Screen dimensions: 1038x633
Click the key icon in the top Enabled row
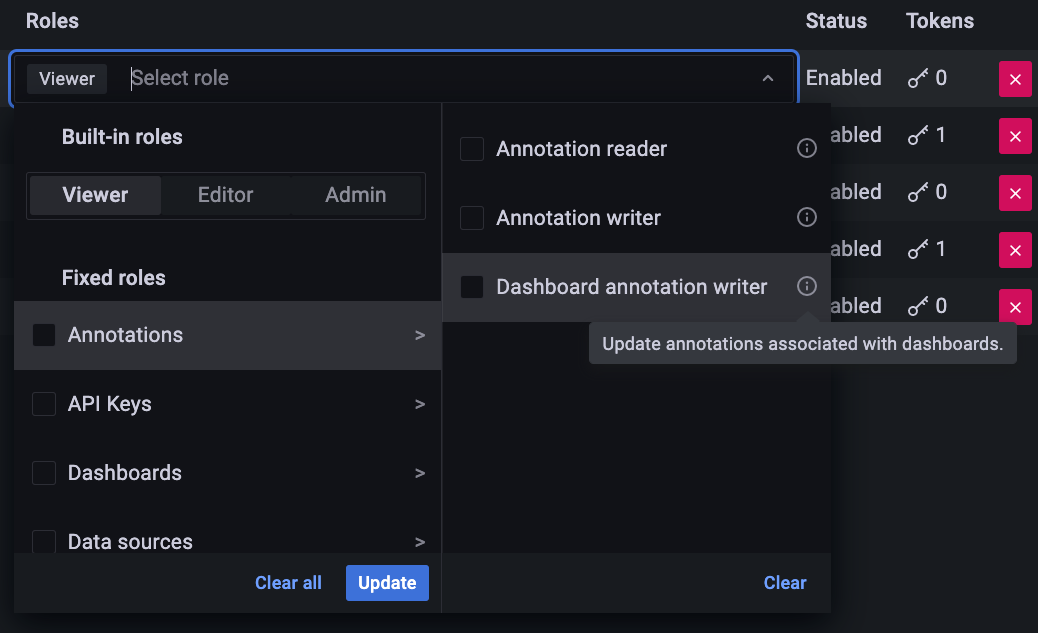tap(916, 78)
